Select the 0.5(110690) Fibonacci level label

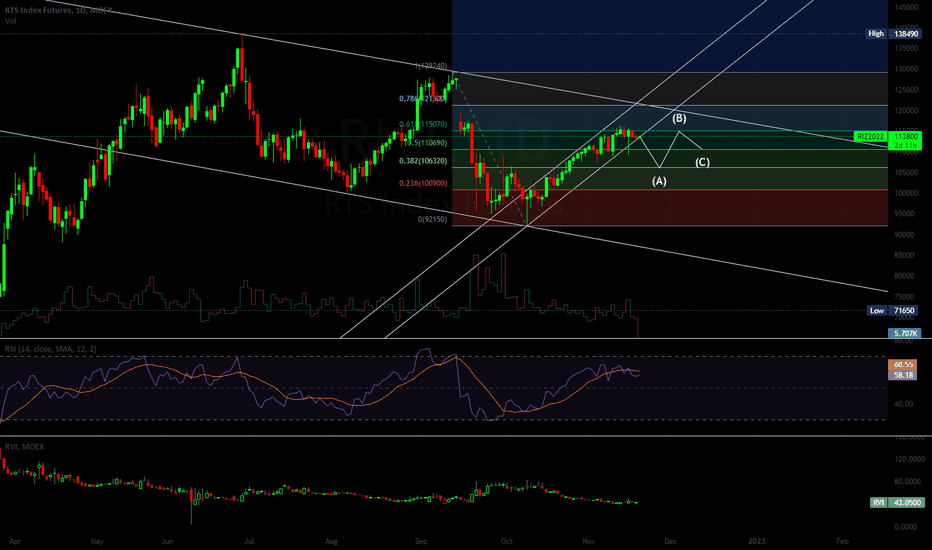coord(424,143)
